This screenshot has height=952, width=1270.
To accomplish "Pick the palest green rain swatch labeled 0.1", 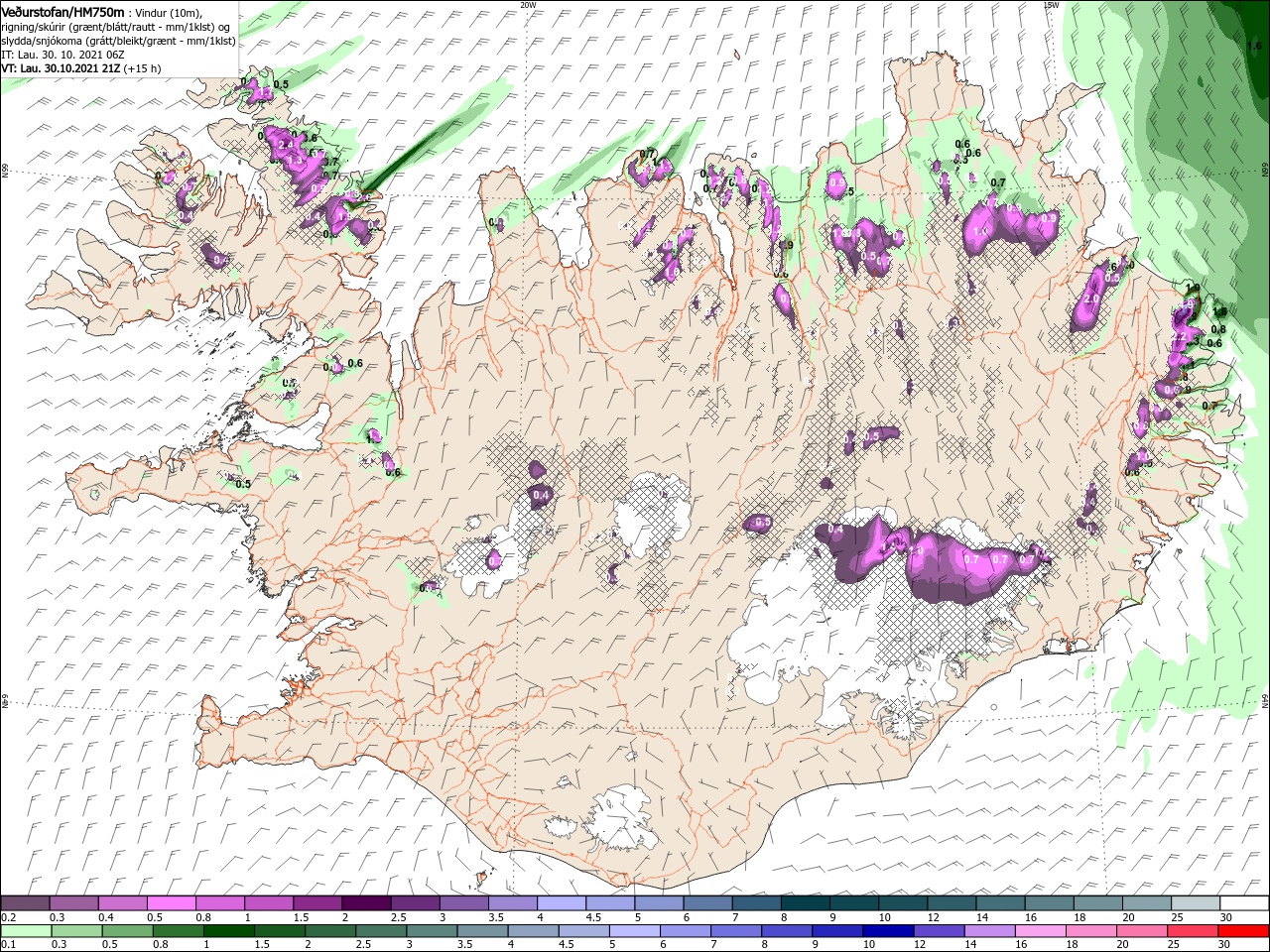I will (x=26, y=931).
